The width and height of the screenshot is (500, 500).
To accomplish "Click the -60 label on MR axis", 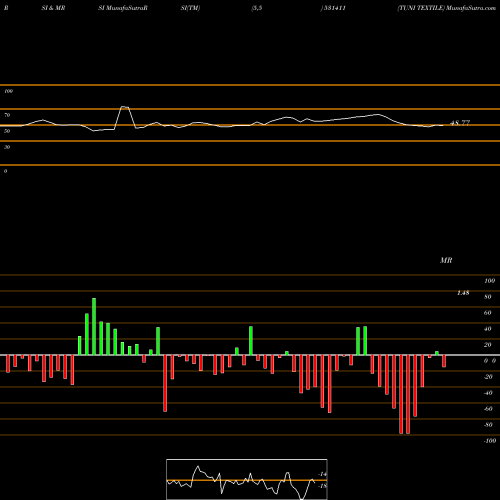I will (x=488, y=409).
